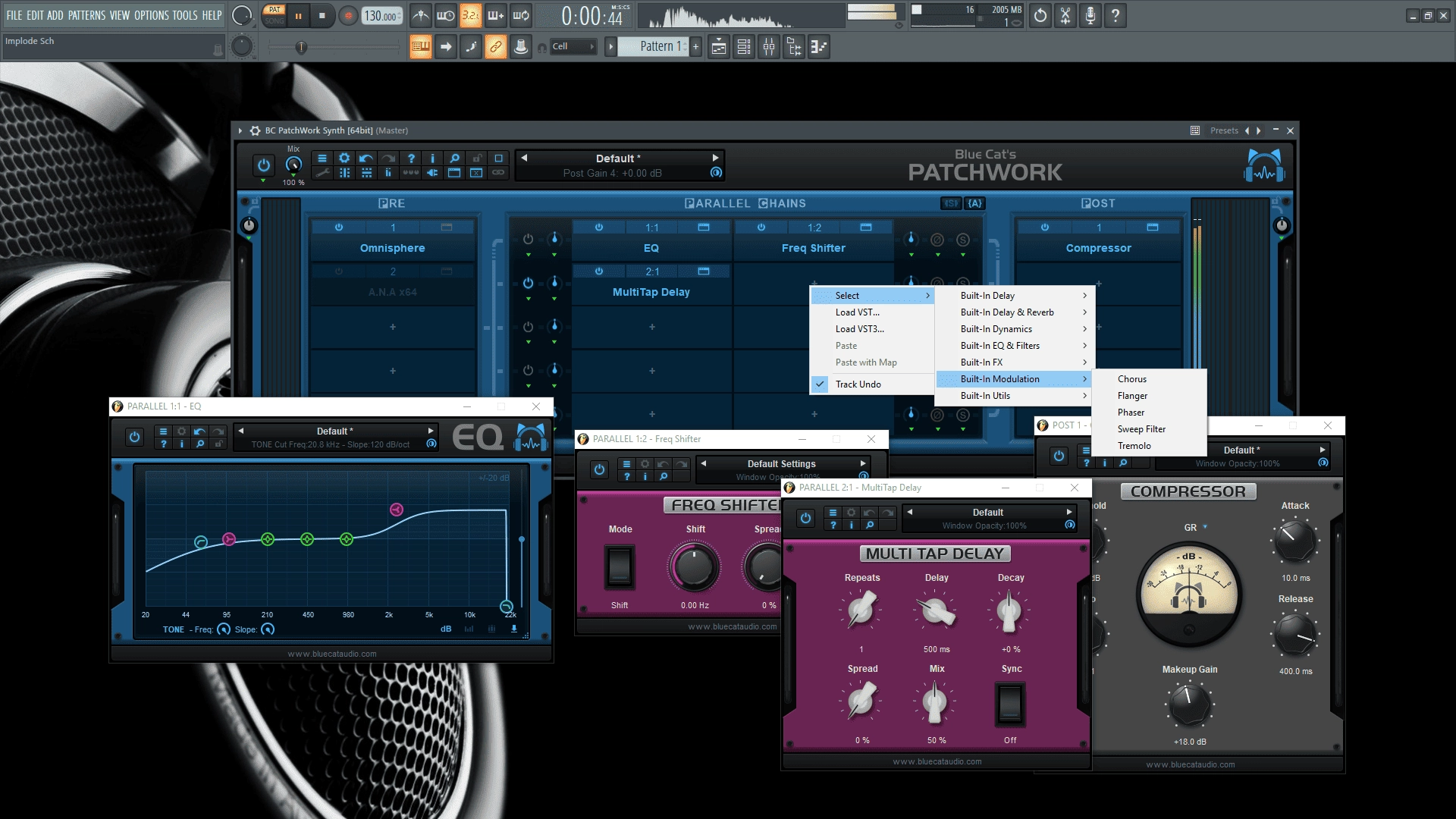The image size is (1456, 819).
Task: Stop playback in FL Studio transport
Action: [x=322, y=15]
